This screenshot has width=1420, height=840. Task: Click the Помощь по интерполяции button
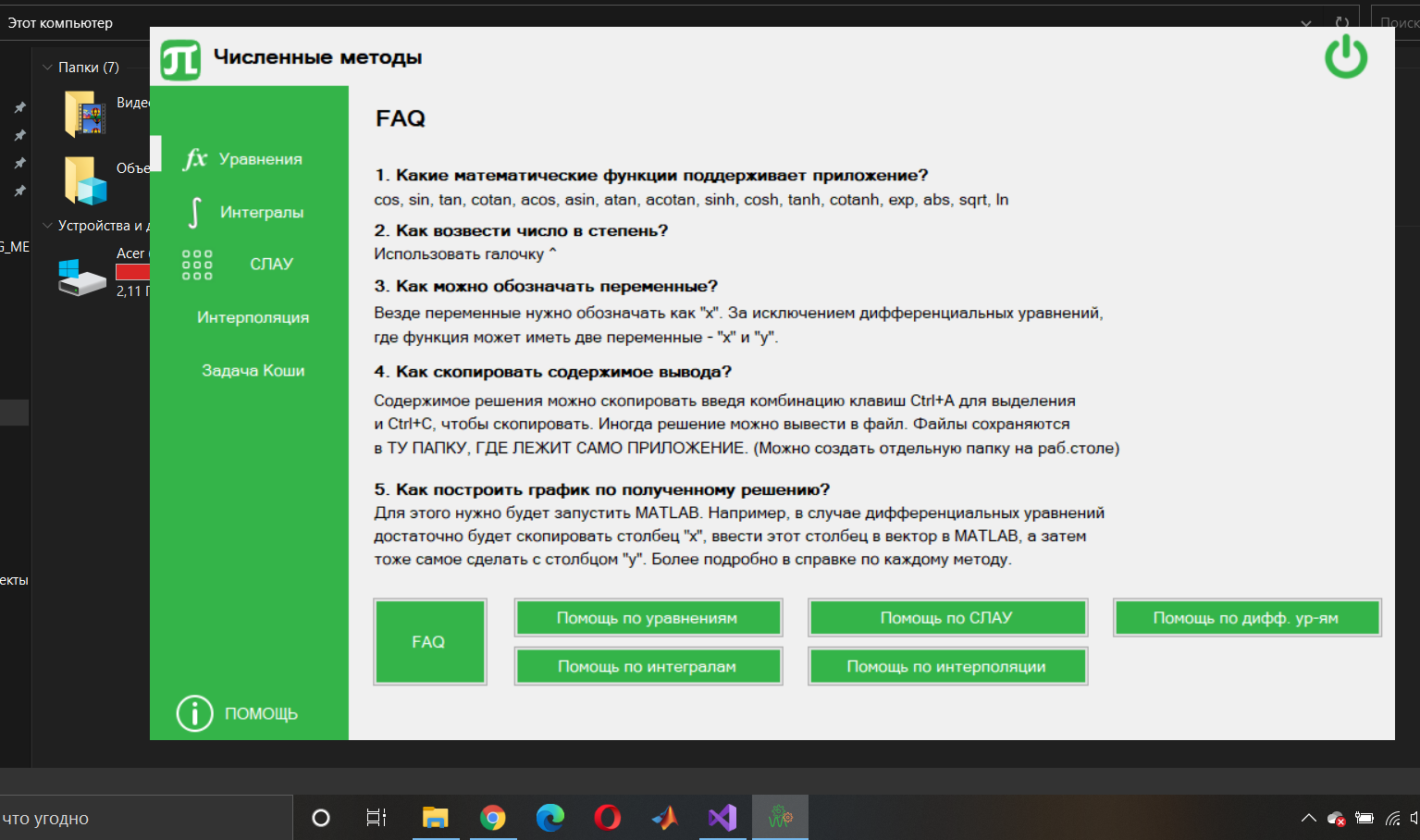pos(947,665)
